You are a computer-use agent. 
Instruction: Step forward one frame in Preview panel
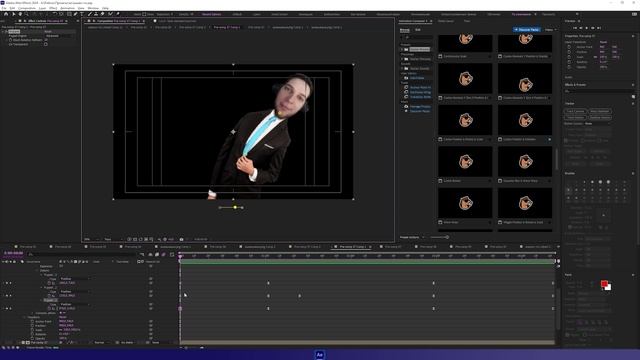[593, 28]
